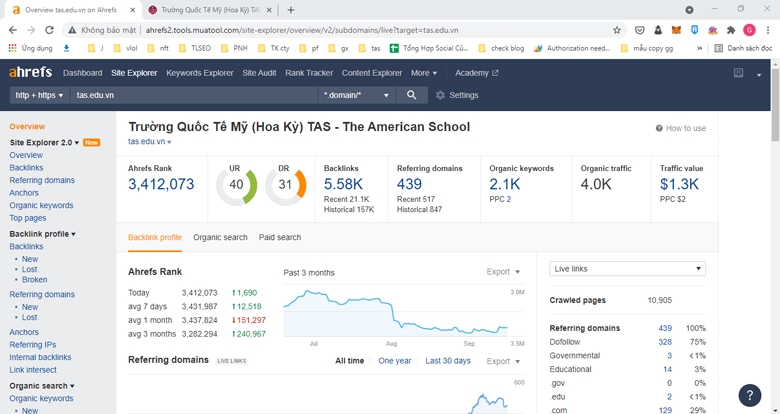This screenshot has width=780, height=414.
Task: Open the Academy external link
Action: tap(477, 73)
